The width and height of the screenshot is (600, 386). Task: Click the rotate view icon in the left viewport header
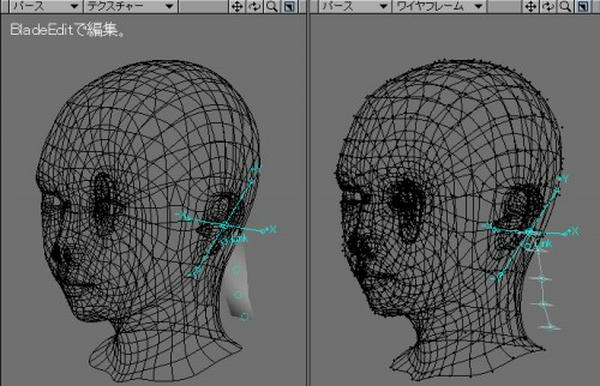pos(254,7)
